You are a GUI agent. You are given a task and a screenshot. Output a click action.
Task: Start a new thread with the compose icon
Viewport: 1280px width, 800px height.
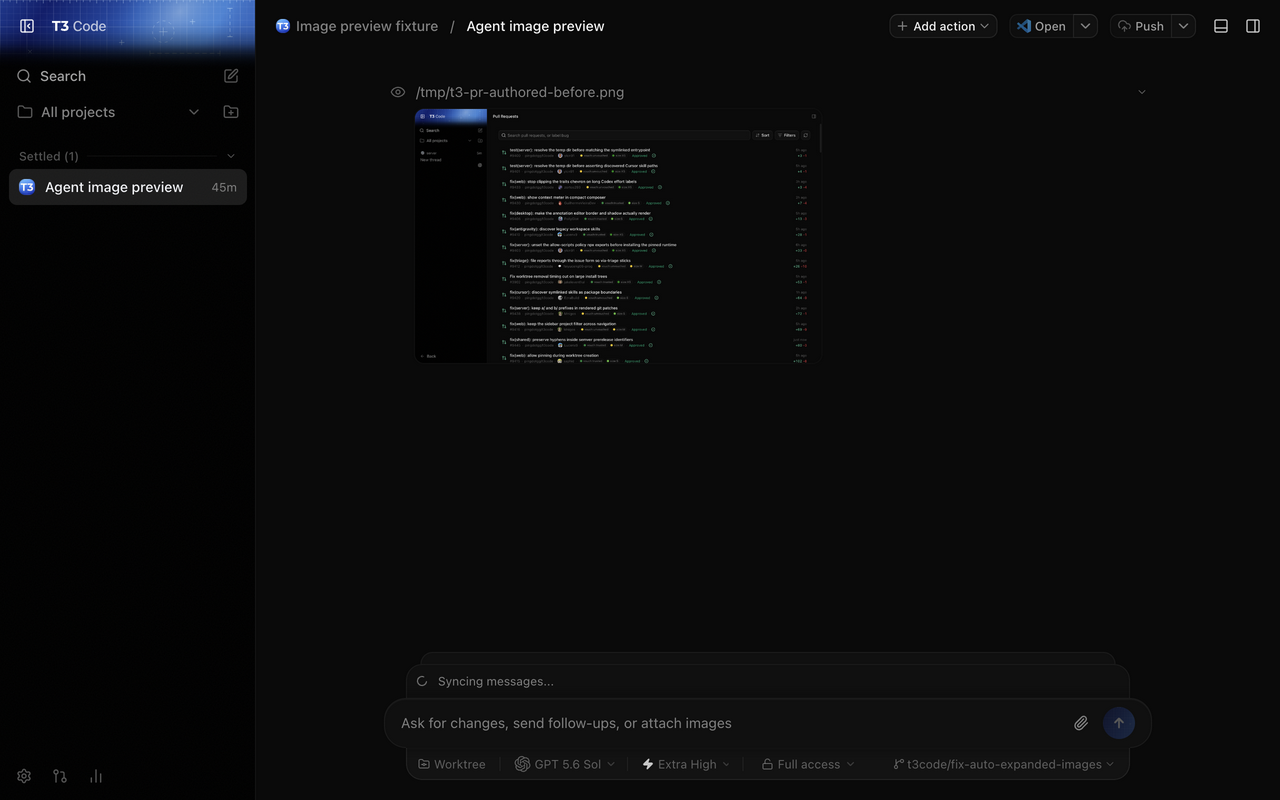[x=231, y=76]
